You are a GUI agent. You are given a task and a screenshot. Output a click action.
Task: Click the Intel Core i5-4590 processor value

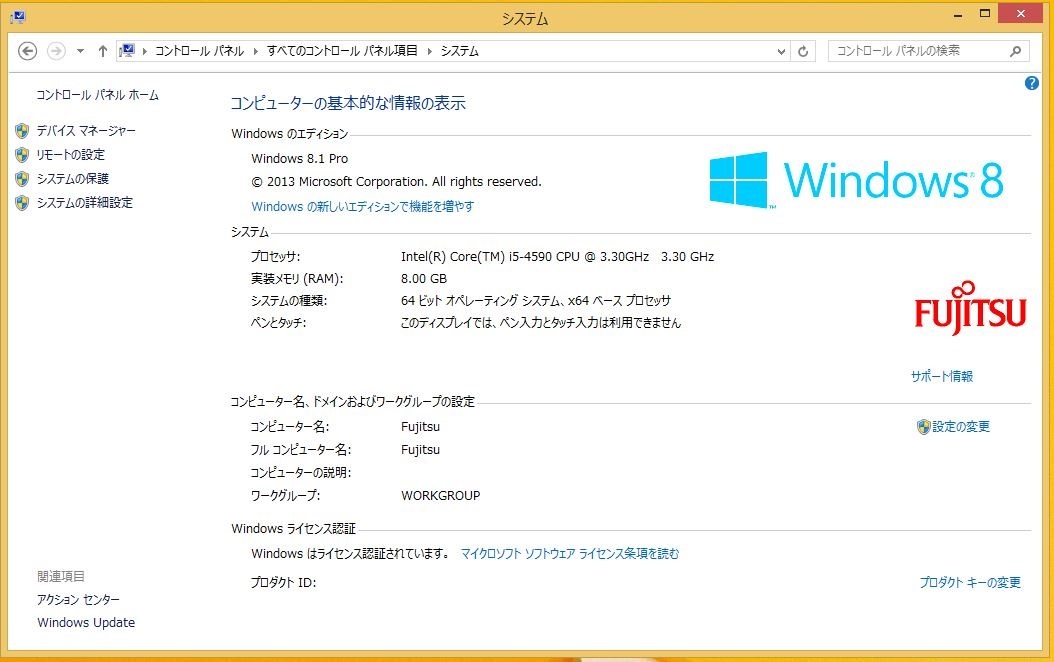tap(557, 257)
